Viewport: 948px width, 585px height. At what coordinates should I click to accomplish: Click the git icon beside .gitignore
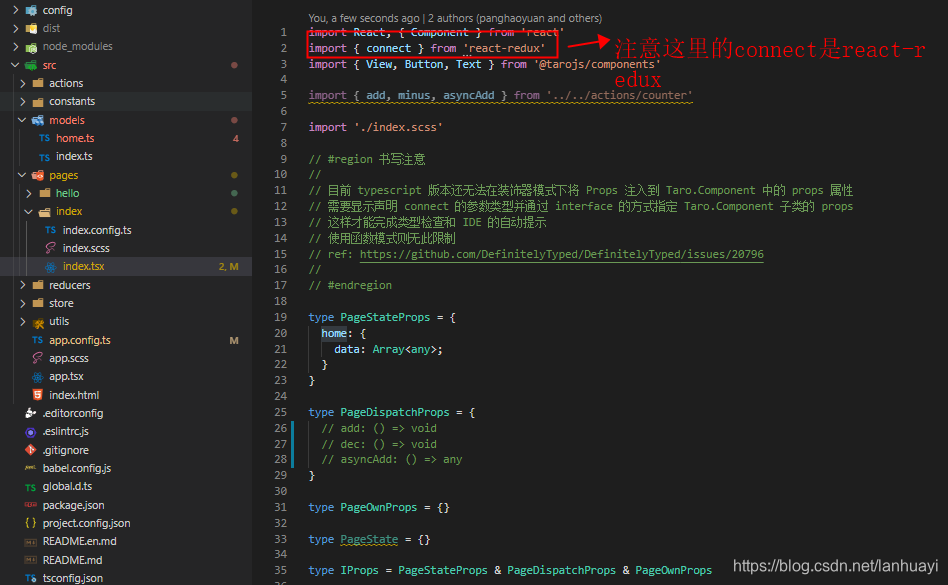click(x=30, y=450)
